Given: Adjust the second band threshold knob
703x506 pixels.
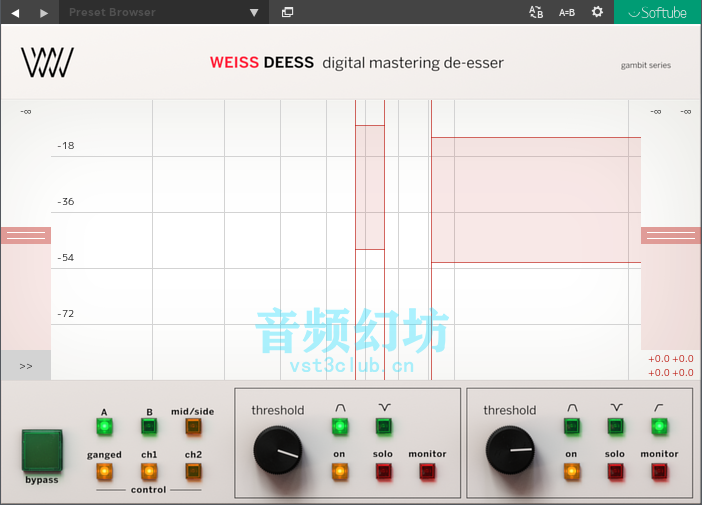Looking at the screenshot, I should pos(510,450).
